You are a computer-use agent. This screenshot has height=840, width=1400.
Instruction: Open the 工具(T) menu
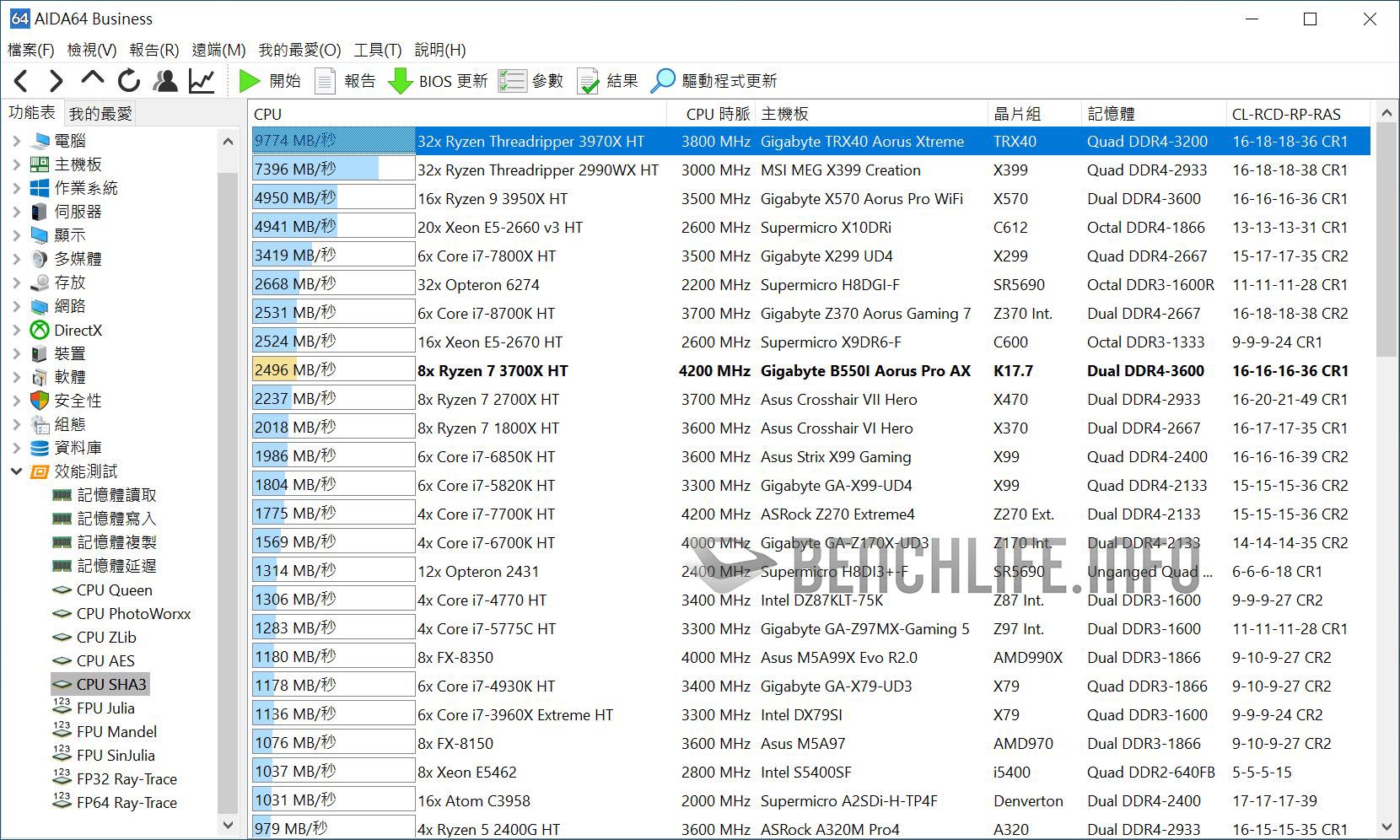tap(377, 50)
